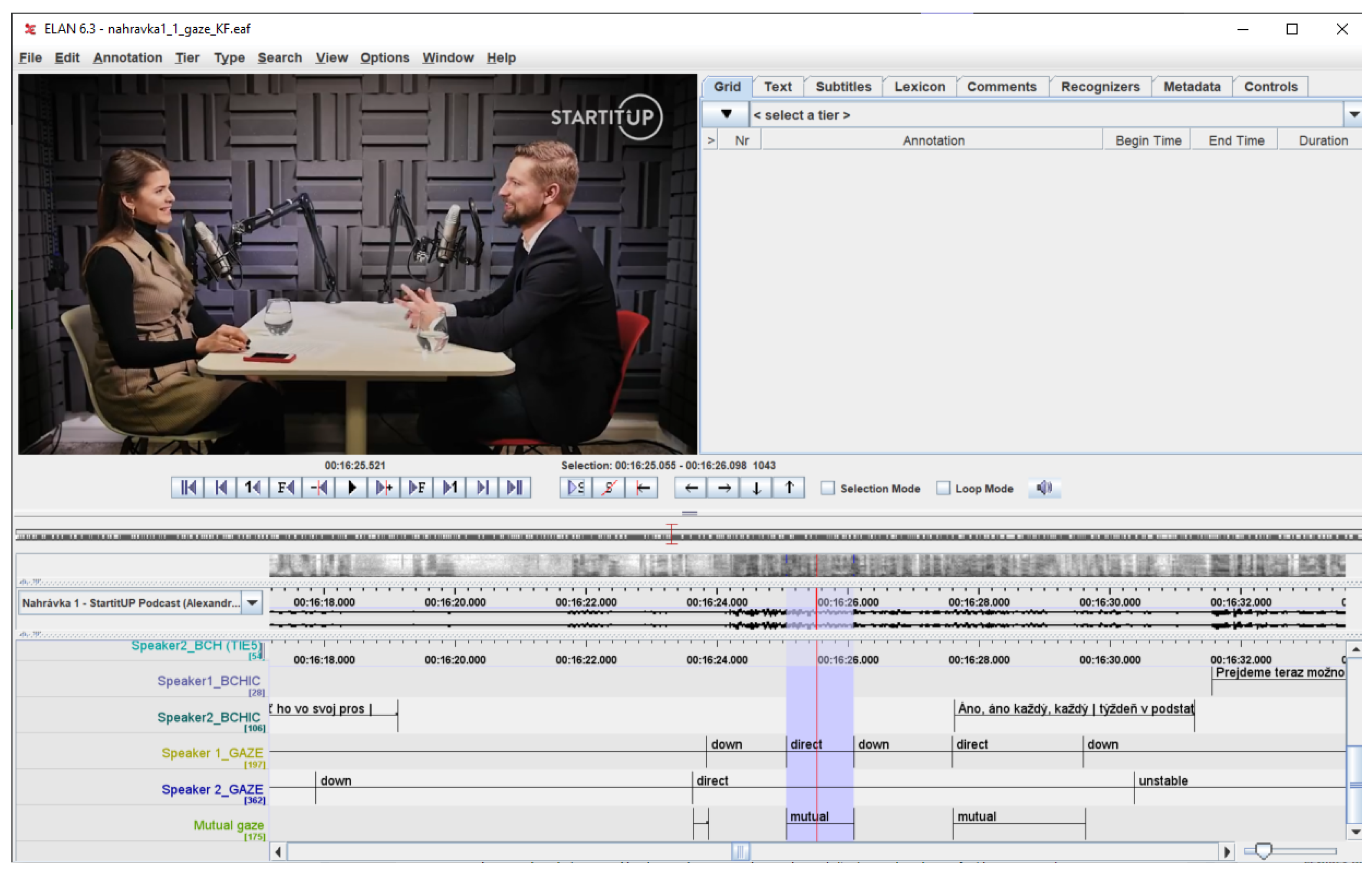Click the black triangle grid options button

[x=726, y=115]
